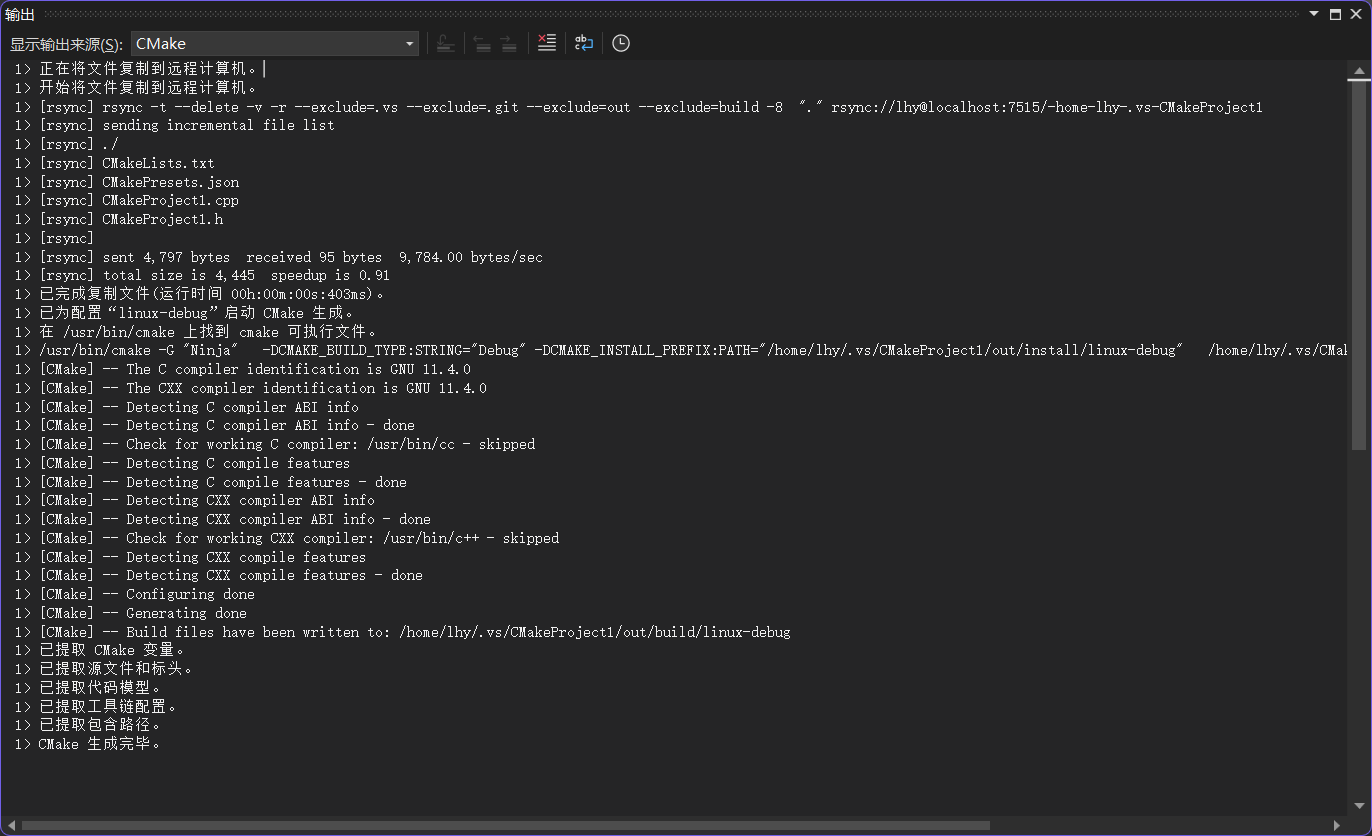Click the Go to Next Message icon
The width and height of the screenshot is (1372, 836).
[x=509, y=43]
